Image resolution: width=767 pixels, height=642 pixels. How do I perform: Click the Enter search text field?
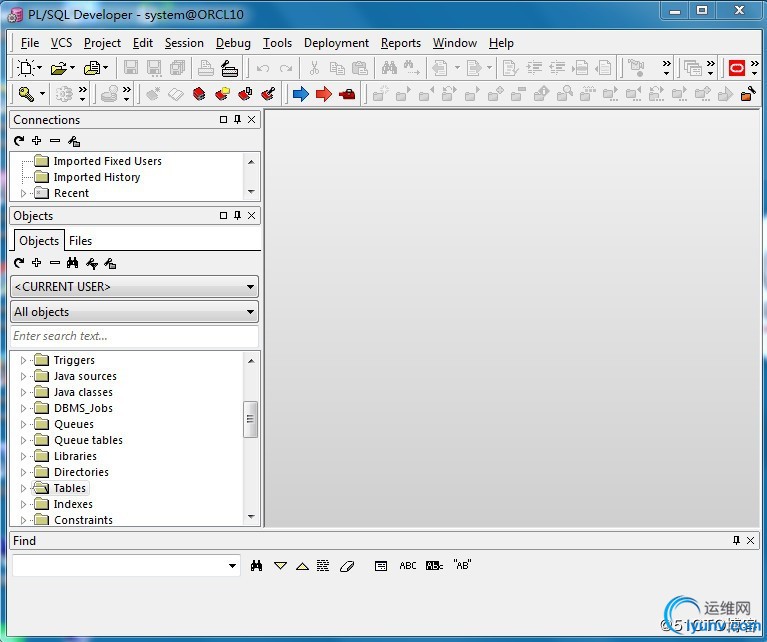(134, 337)
